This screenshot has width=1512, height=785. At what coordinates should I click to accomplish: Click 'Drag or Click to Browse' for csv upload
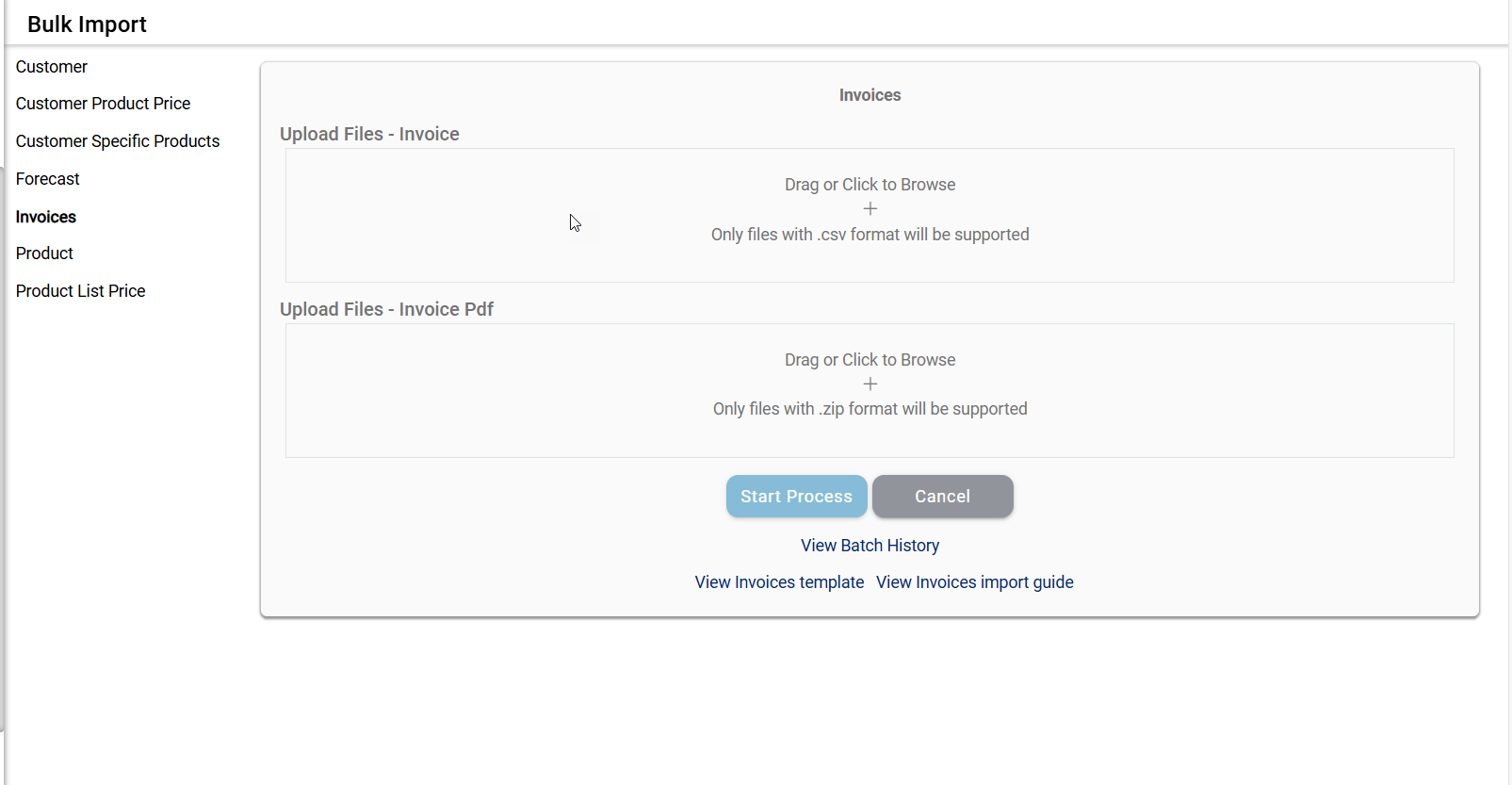(870, 185)
